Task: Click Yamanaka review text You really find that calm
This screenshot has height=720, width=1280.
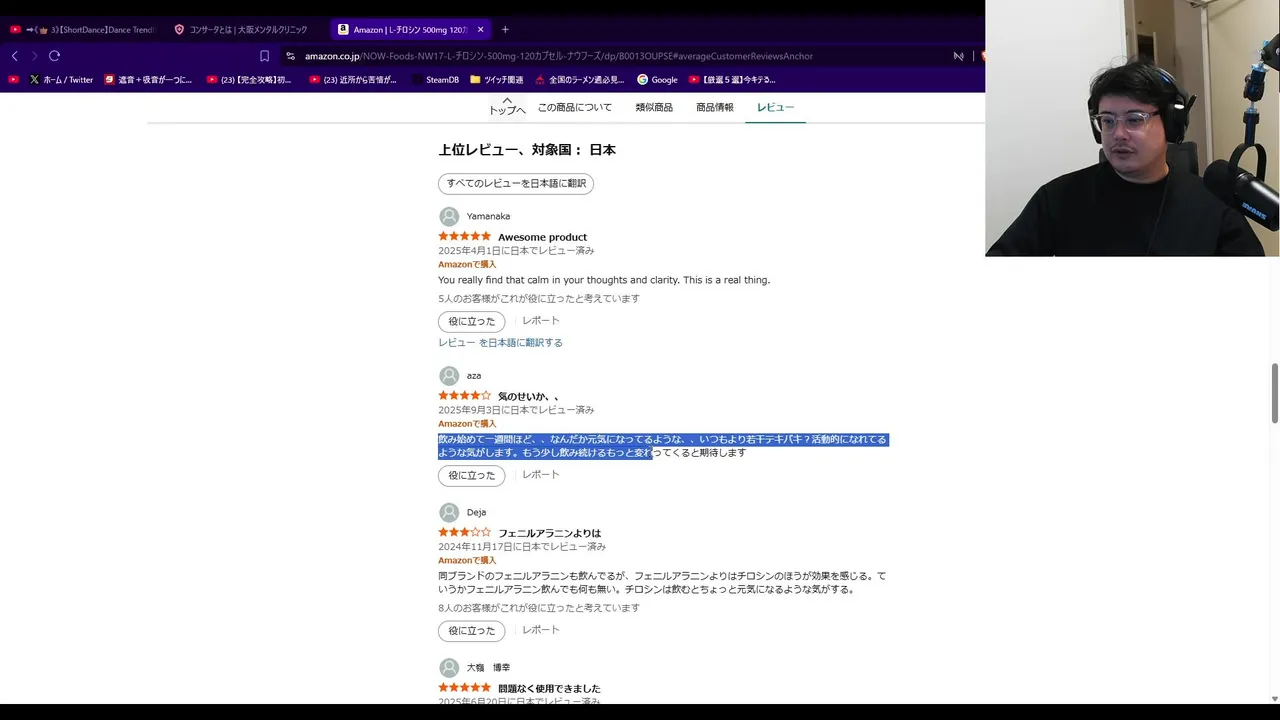Action: (x=604, y=280)
